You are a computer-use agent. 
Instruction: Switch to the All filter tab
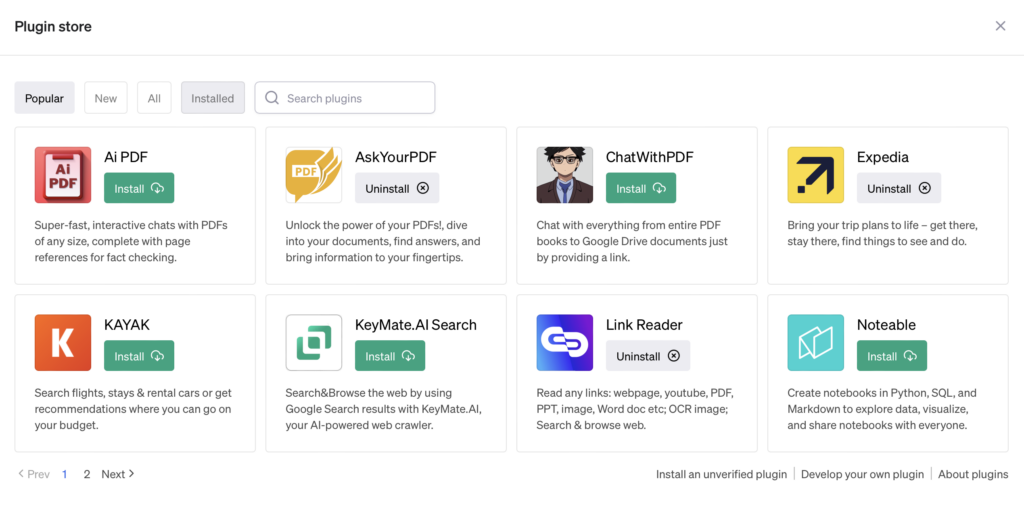[154, 98]
